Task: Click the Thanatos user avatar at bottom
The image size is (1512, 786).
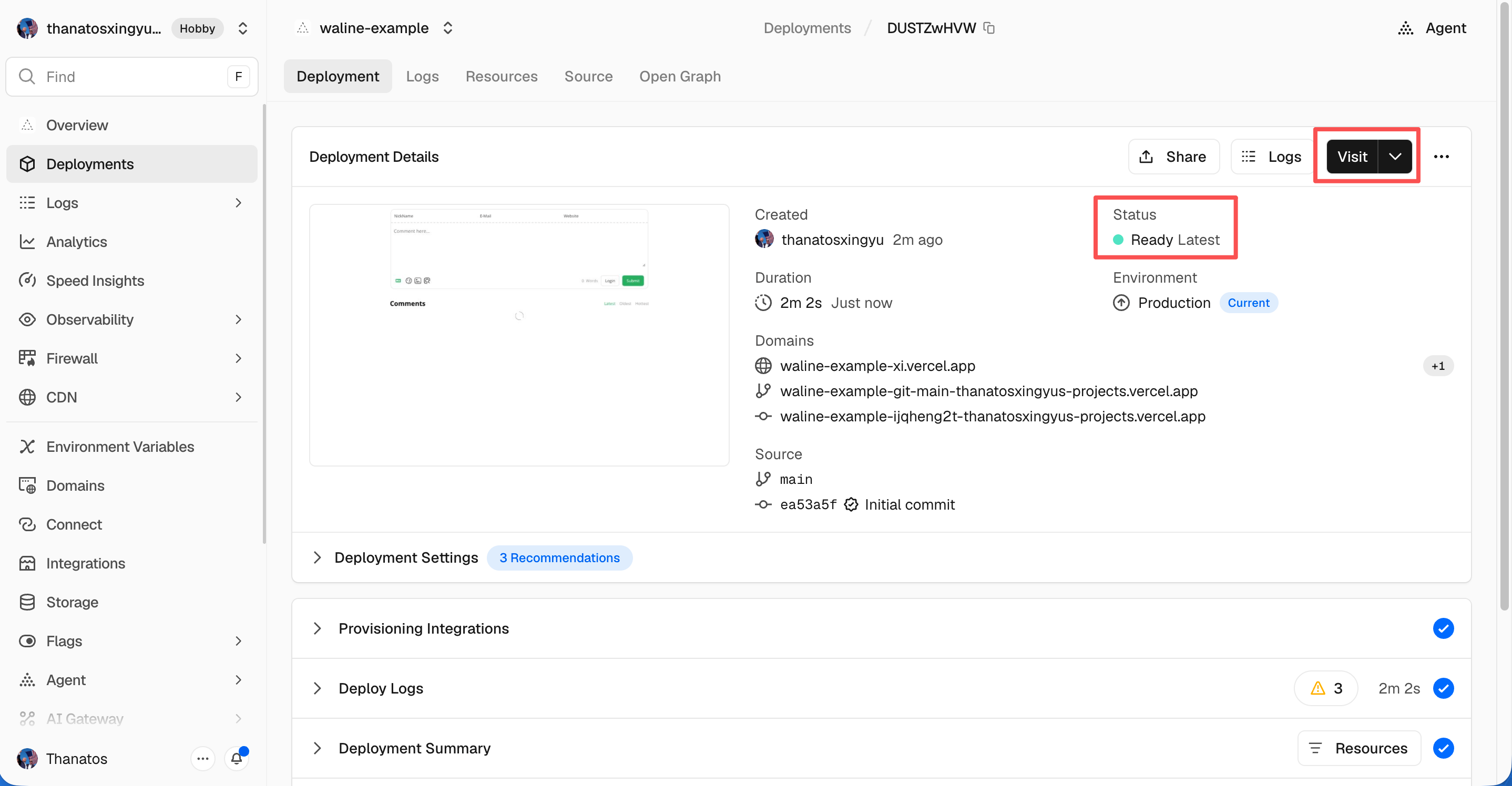Action: click(x=27, y=759)
